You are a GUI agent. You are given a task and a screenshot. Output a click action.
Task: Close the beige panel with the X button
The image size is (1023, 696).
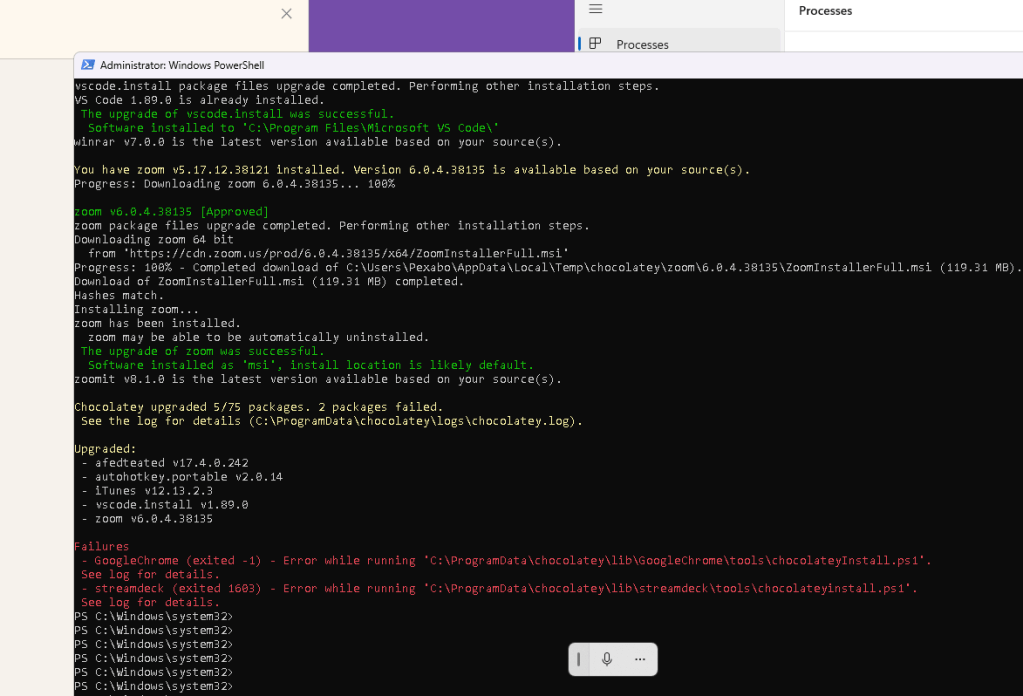click(286, 14)
